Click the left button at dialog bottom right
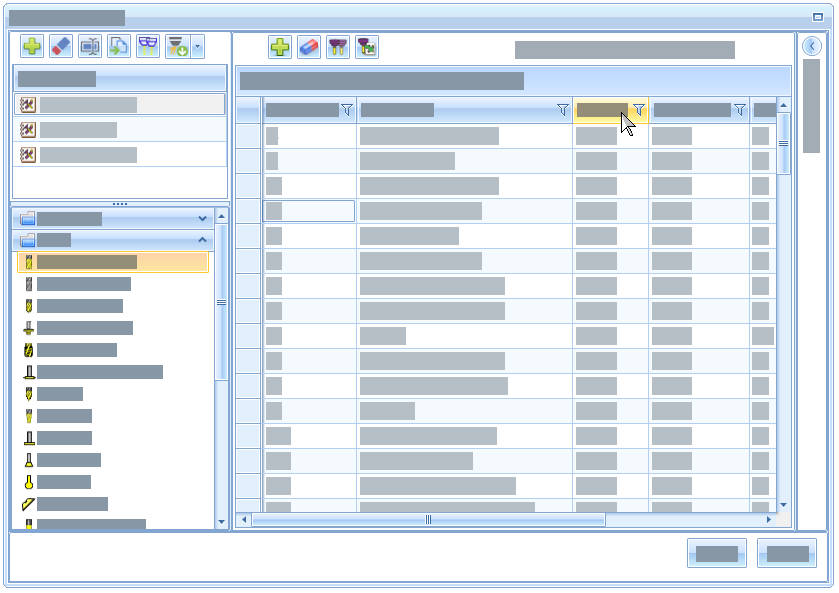Image resolution: width=839 pixels, height=593 pixels. pos(716,553)
